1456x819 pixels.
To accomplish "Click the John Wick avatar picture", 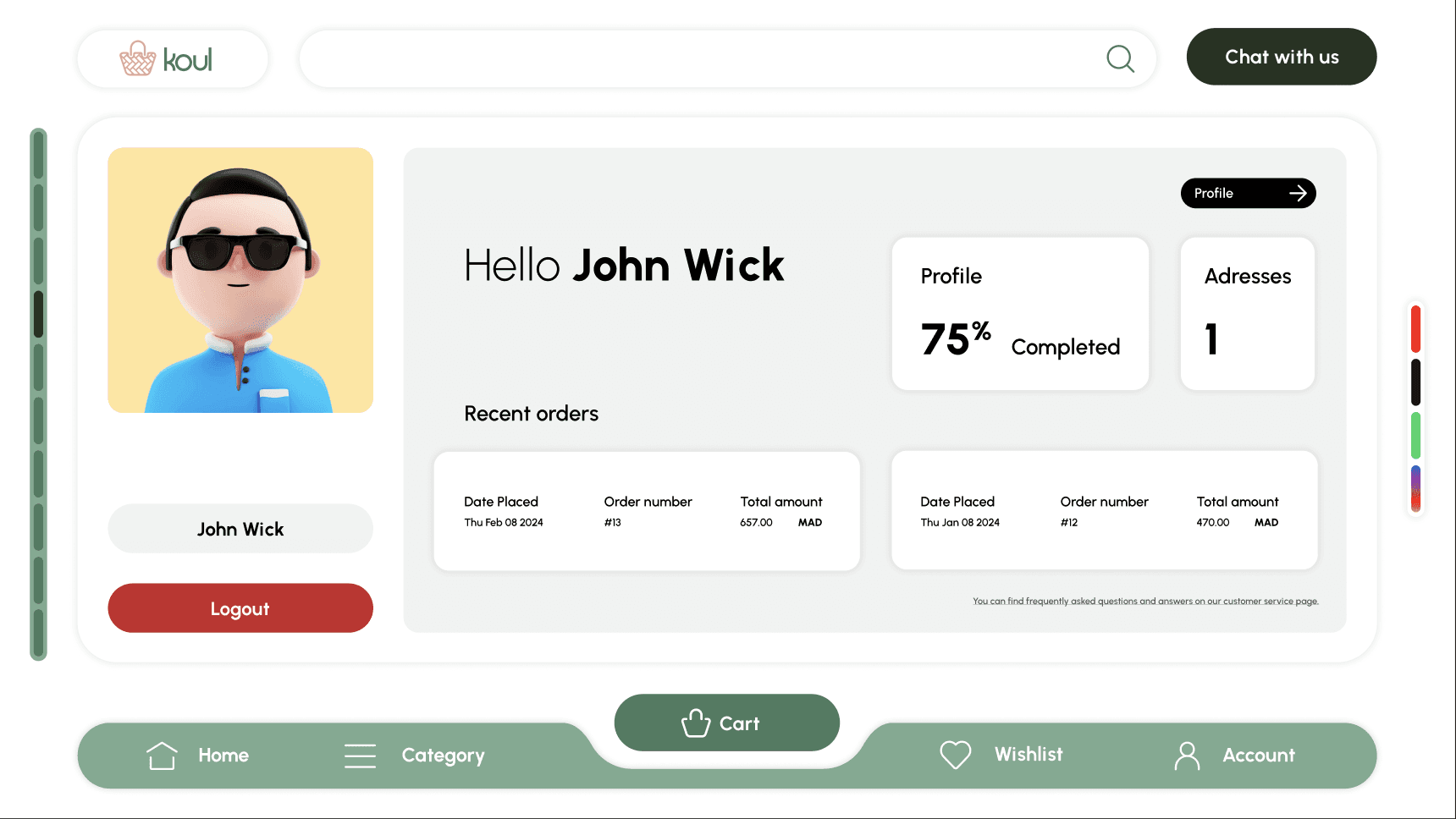I will pyautogui.click(x=240, y=280).
